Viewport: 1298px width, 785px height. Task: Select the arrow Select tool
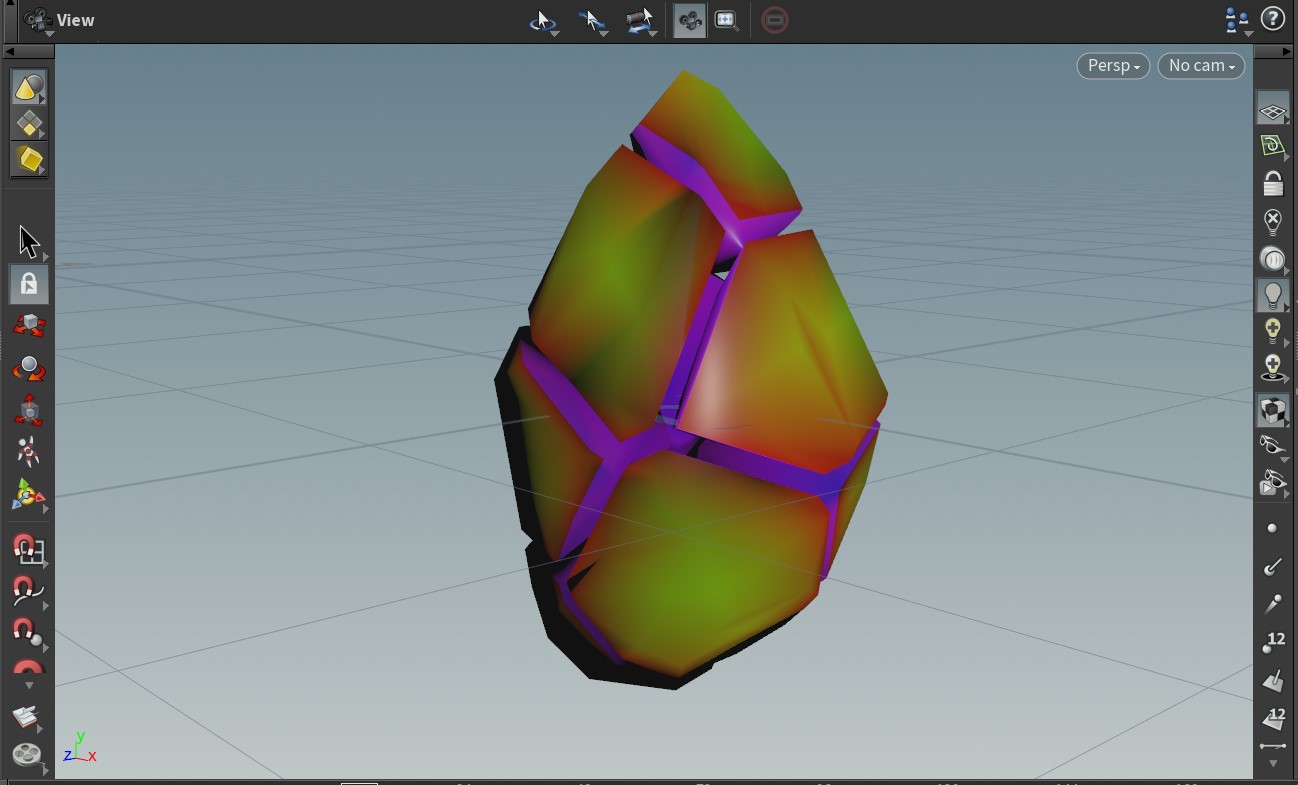click(x=28, y=241)
